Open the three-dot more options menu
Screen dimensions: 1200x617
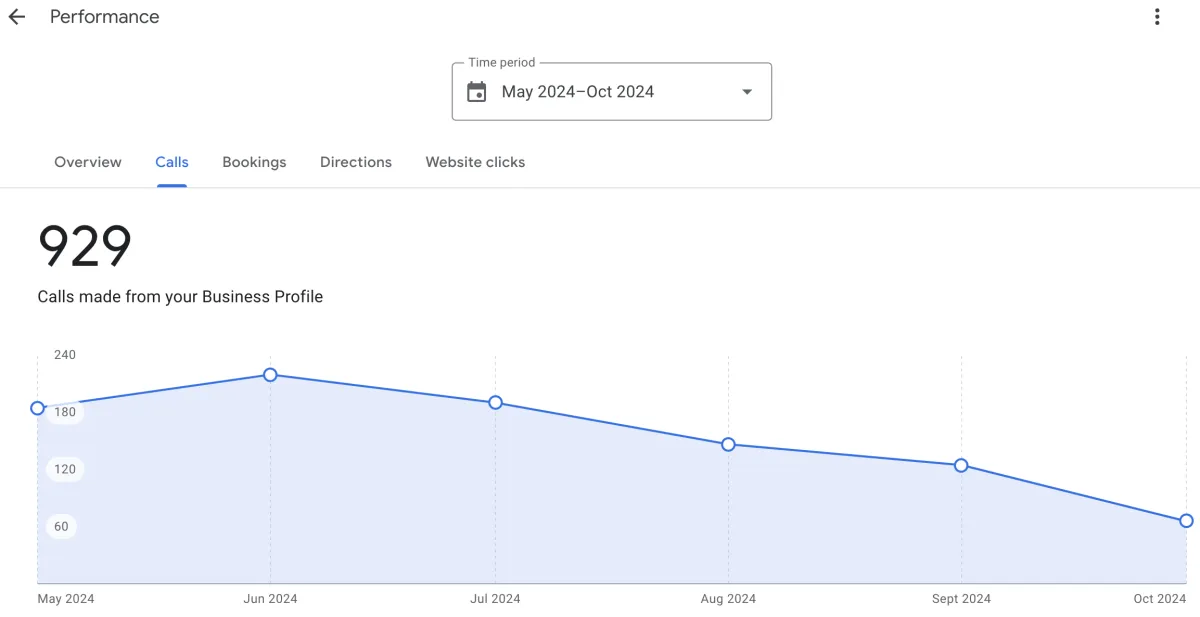[x=1157, y=17]
